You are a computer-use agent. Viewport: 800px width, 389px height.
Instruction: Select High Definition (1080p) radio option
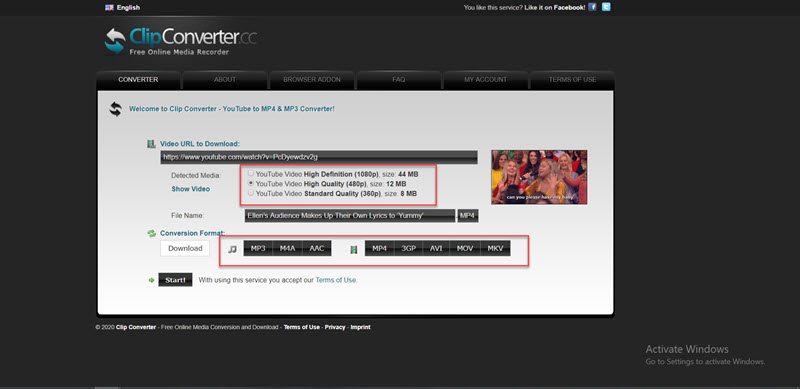(x=251, y=174)
